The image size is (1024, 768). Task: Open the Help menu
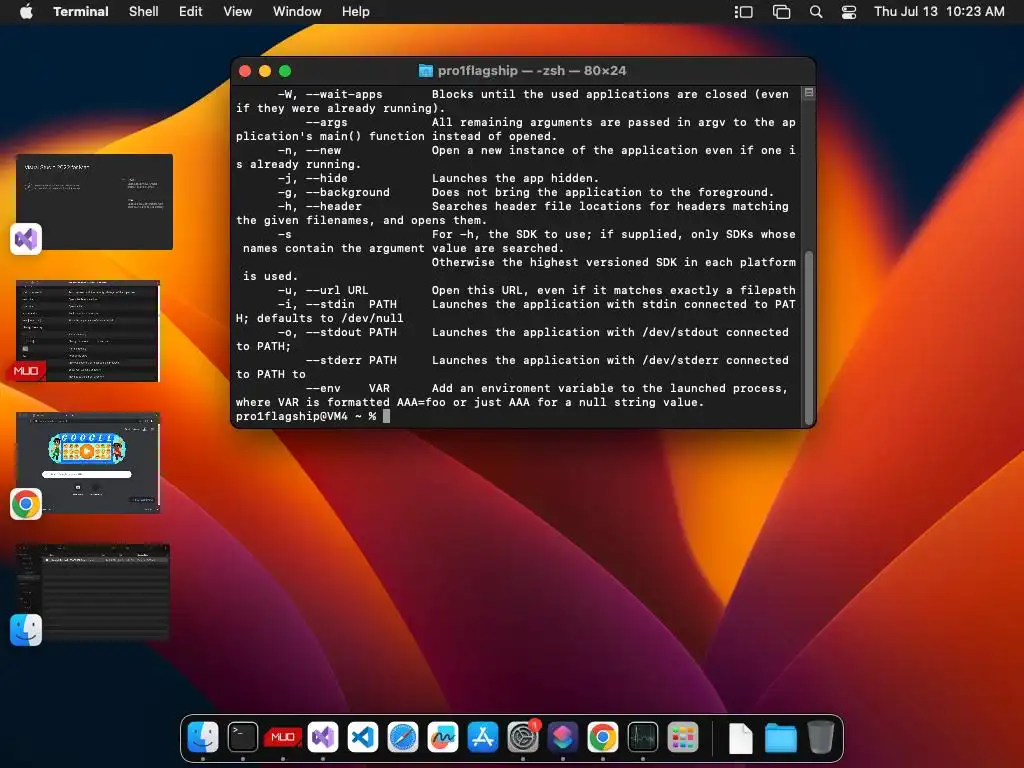point(355,12)
